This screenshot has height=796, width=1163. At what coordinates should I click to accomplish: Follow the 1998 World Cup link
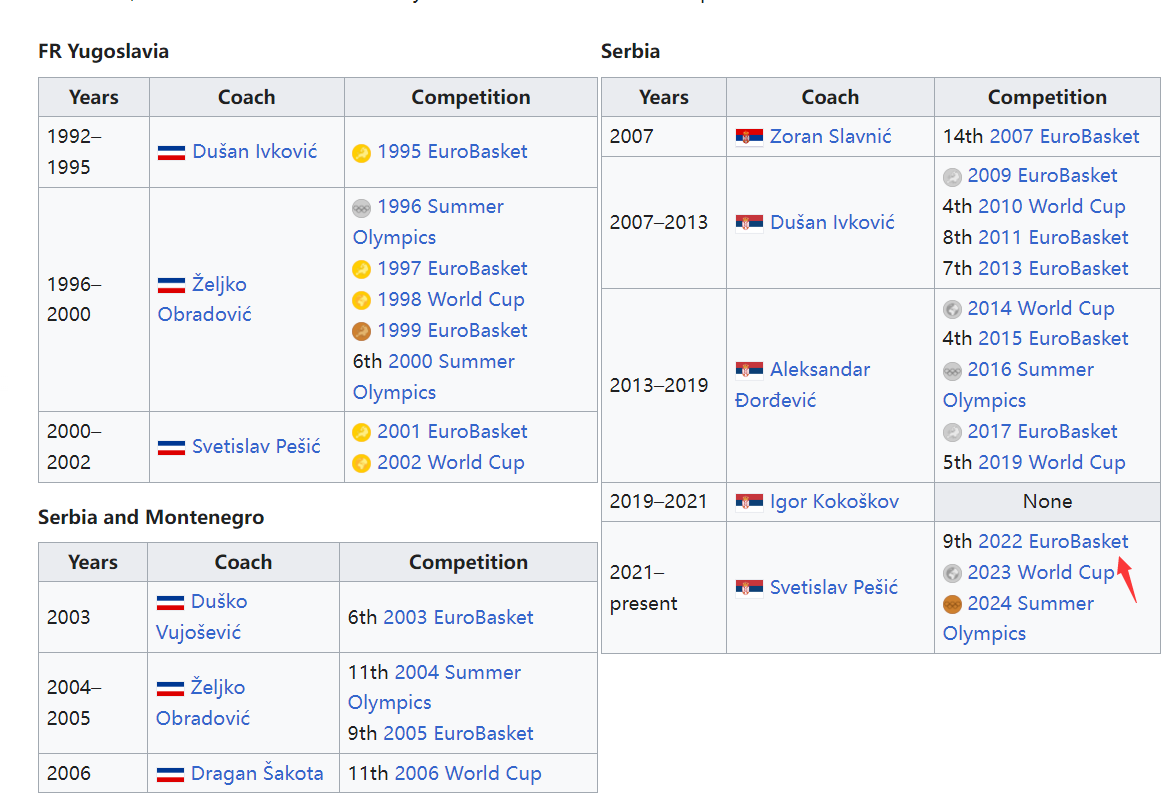(450, 299)
